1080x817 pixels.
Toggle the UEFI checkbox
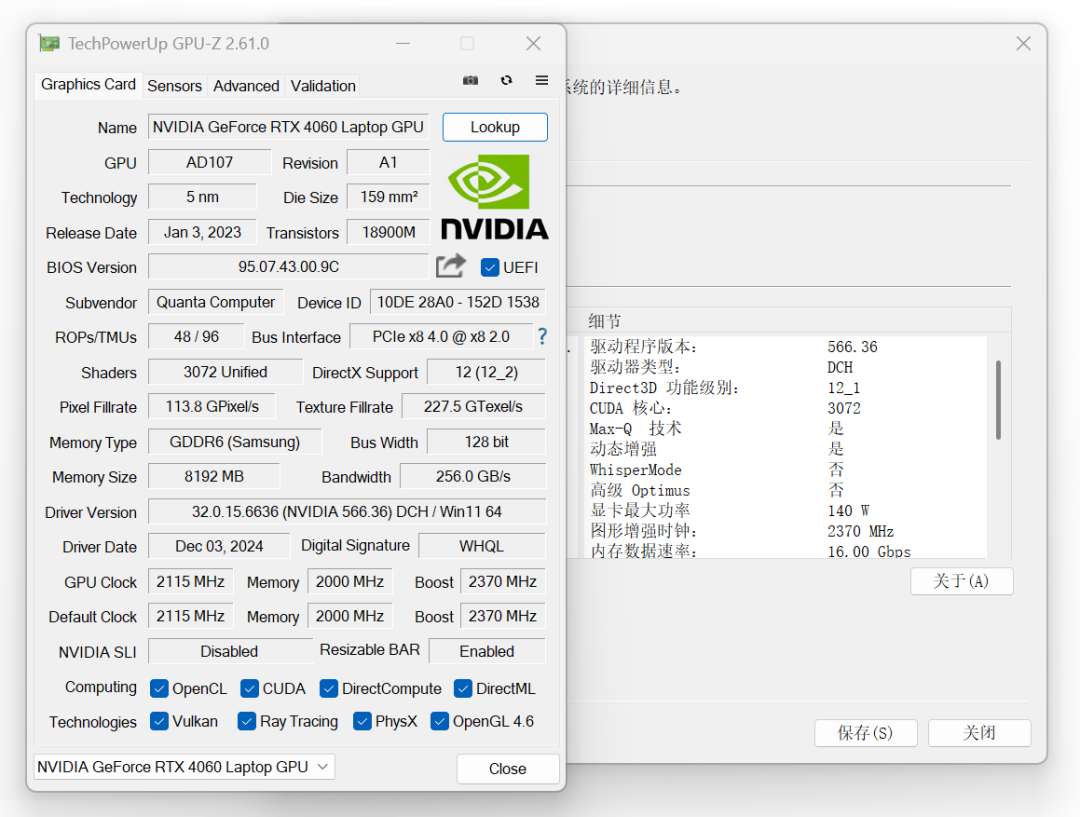pos(490,267)
